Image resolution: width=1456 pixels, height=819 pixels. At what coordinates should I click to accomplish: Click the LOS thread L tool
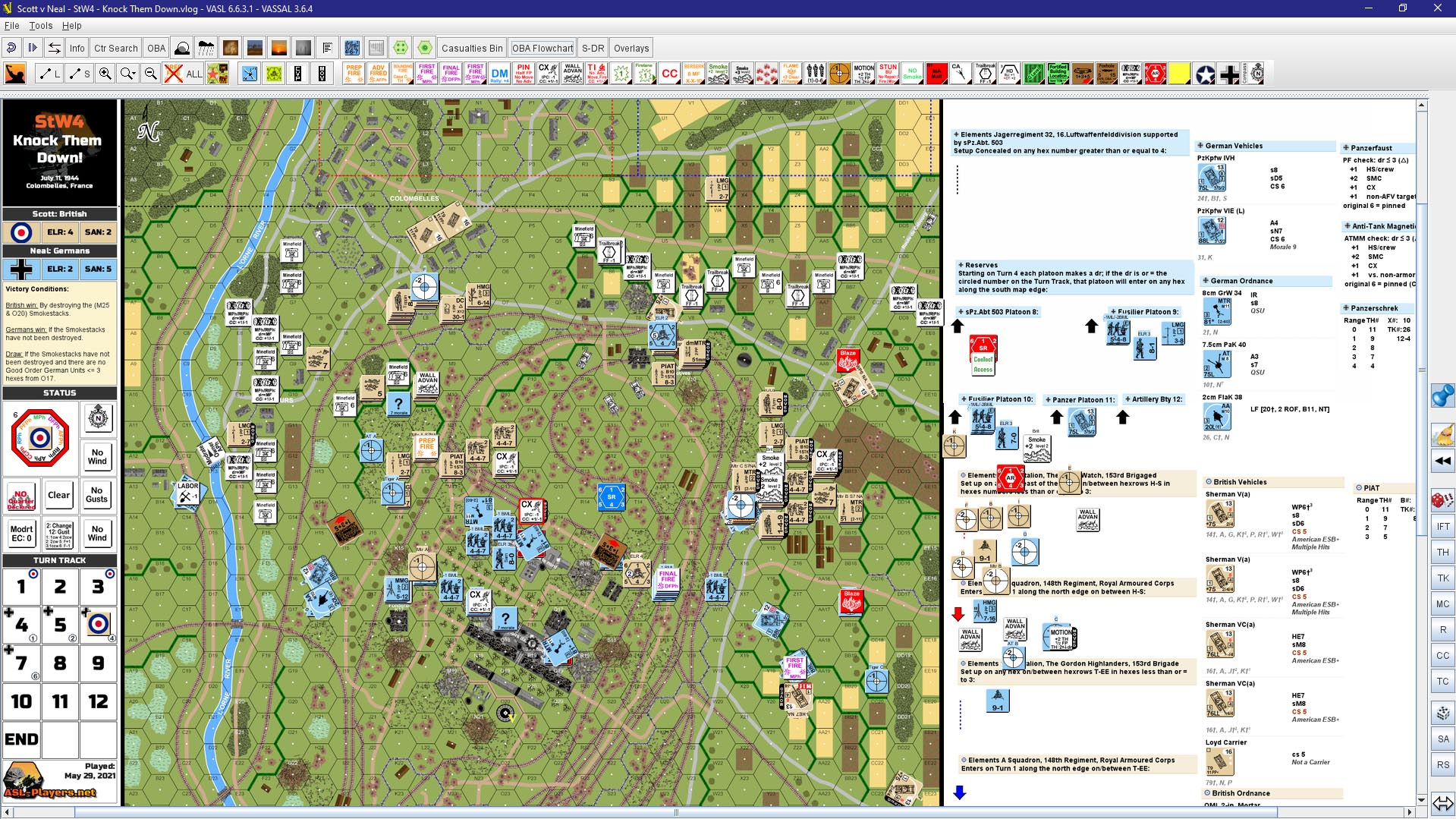click(49, 74)
